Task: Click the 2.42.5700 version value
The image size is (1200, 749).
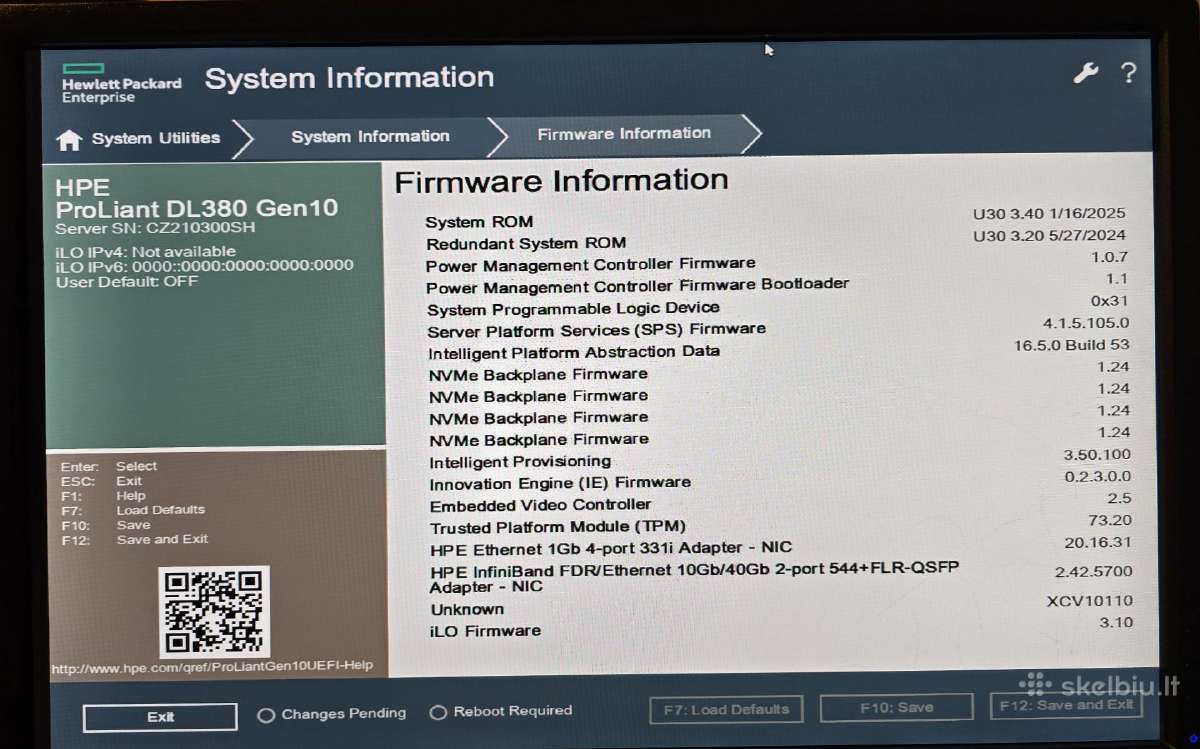Action: pos(1094,572)
